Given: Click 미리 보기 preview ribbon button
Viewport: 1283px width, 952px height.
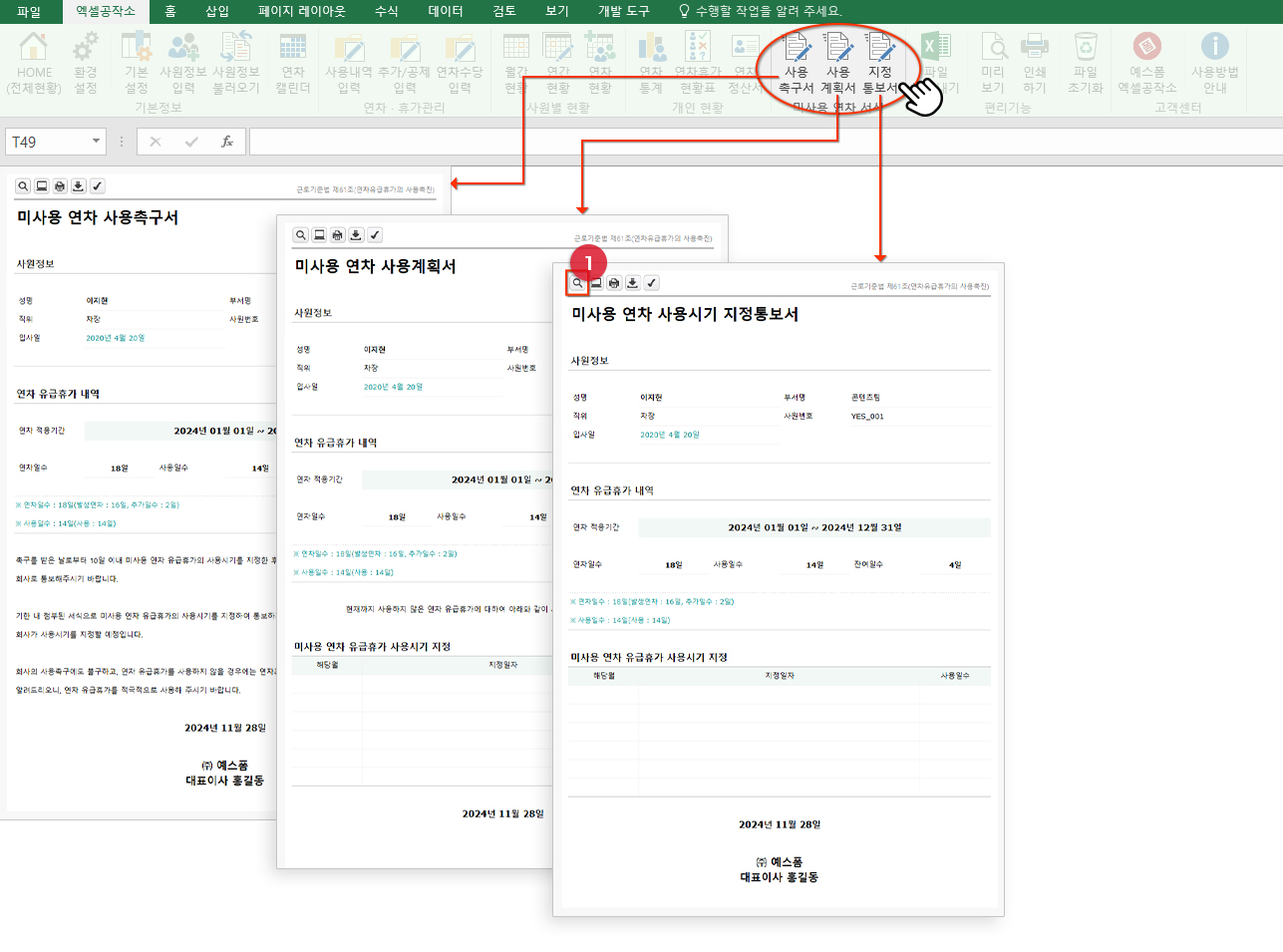Looking at the screenshot, I should tap(993, 63).
